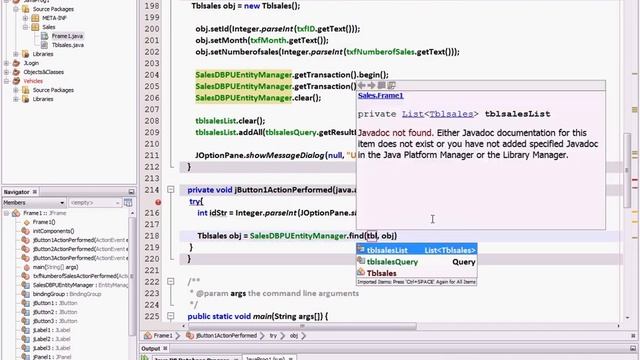Click try in the editor breadcrumb

coord(273,336)
